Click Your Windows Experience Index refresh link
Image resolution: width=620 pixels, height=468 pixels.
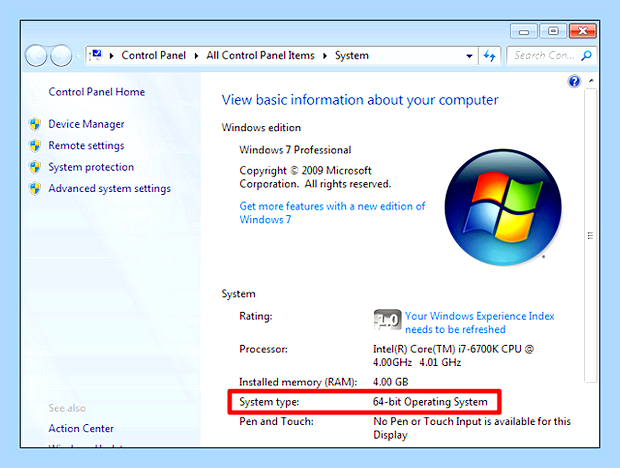[x=479, y=323]
